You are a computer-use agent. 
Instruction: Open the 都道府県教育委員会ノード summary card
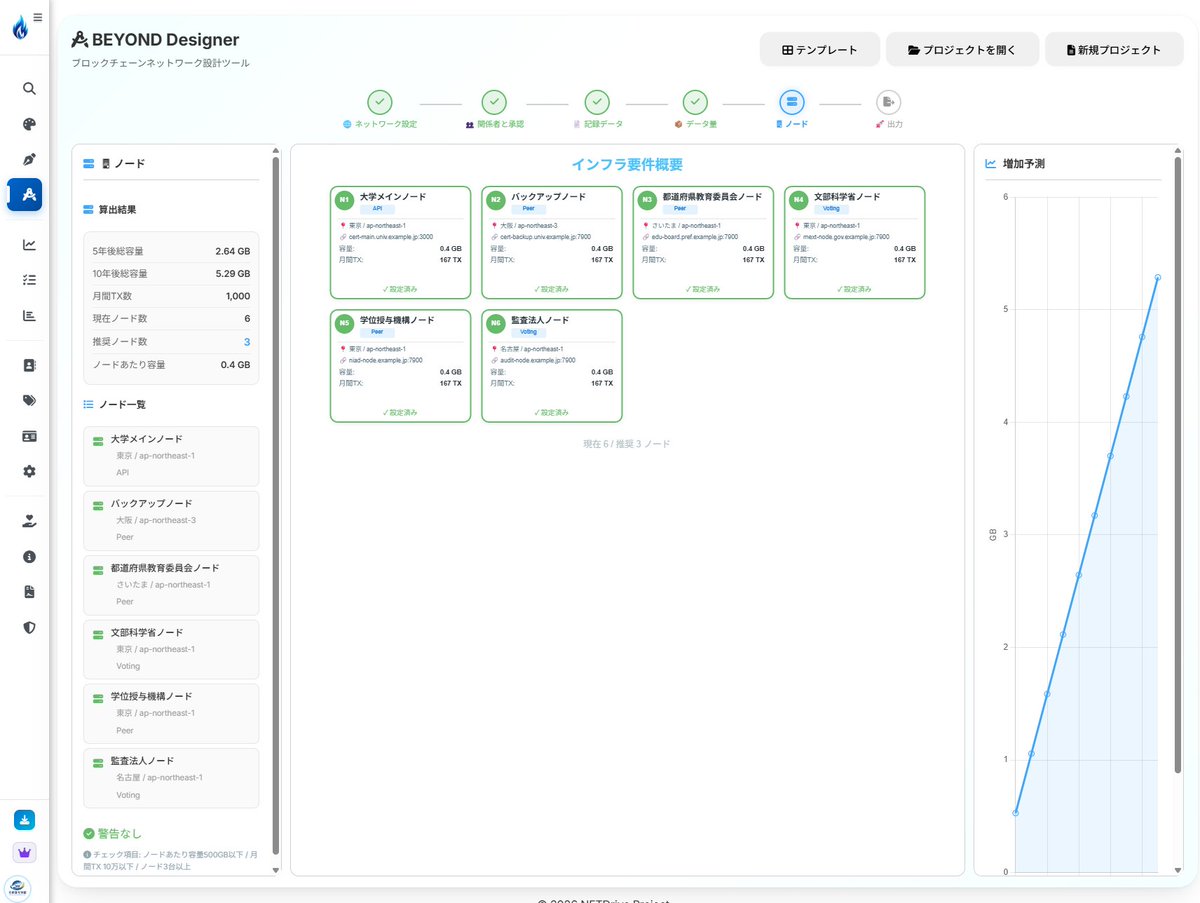click(x=703, y=242)
